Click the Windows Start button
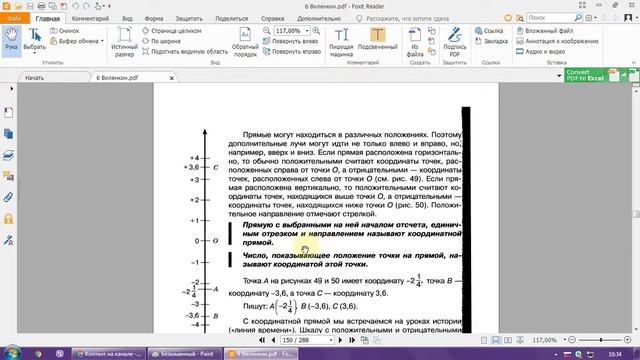This screenshot has width=640, height=360. click(11, 353)
